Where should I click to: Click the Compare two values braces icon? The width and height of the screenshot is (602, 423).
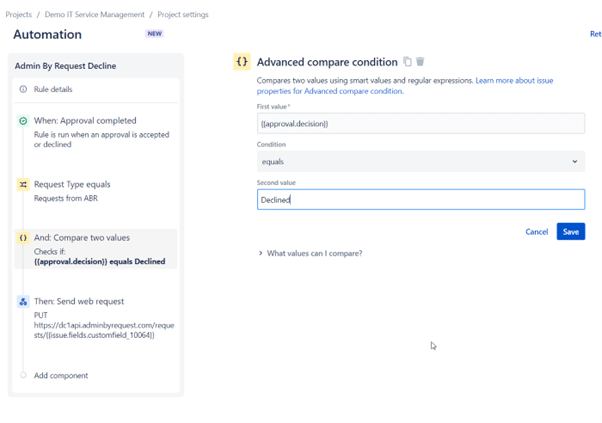23,238
